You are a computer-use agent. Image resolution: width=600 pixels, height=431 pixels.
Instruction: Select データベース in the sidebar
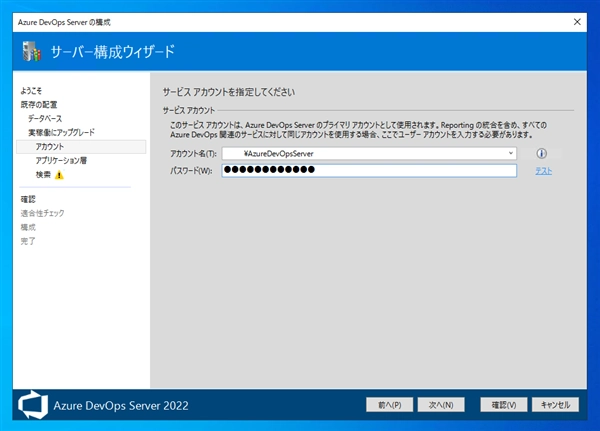pyautogui.click(x=45, y=119)
